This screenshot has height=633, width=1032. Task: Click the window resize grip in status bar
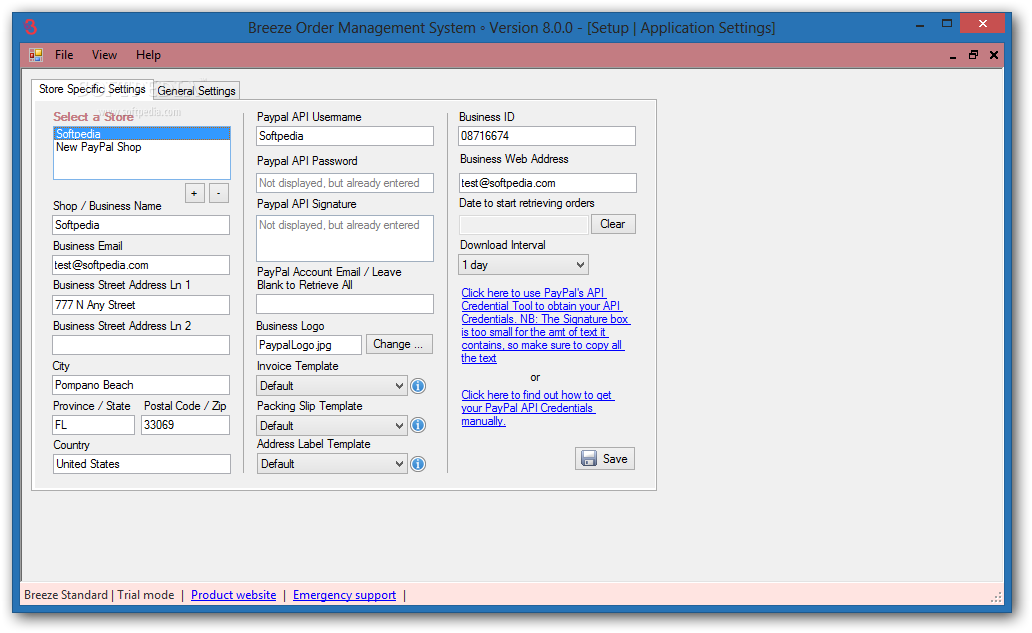(x=996, y=597)
